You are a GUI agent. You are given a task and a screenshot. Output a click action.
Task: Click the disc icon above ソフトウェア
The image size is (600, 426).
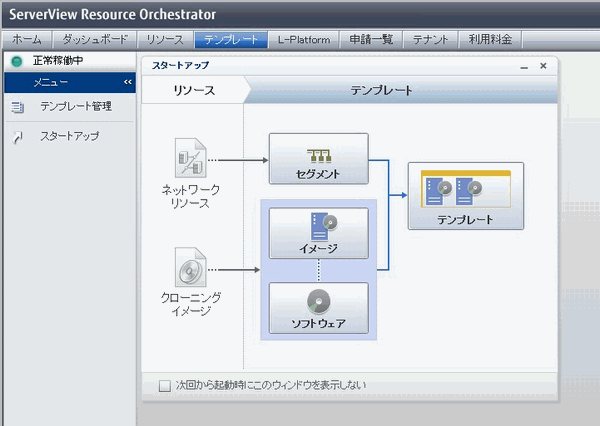click(x=319, y=301)
